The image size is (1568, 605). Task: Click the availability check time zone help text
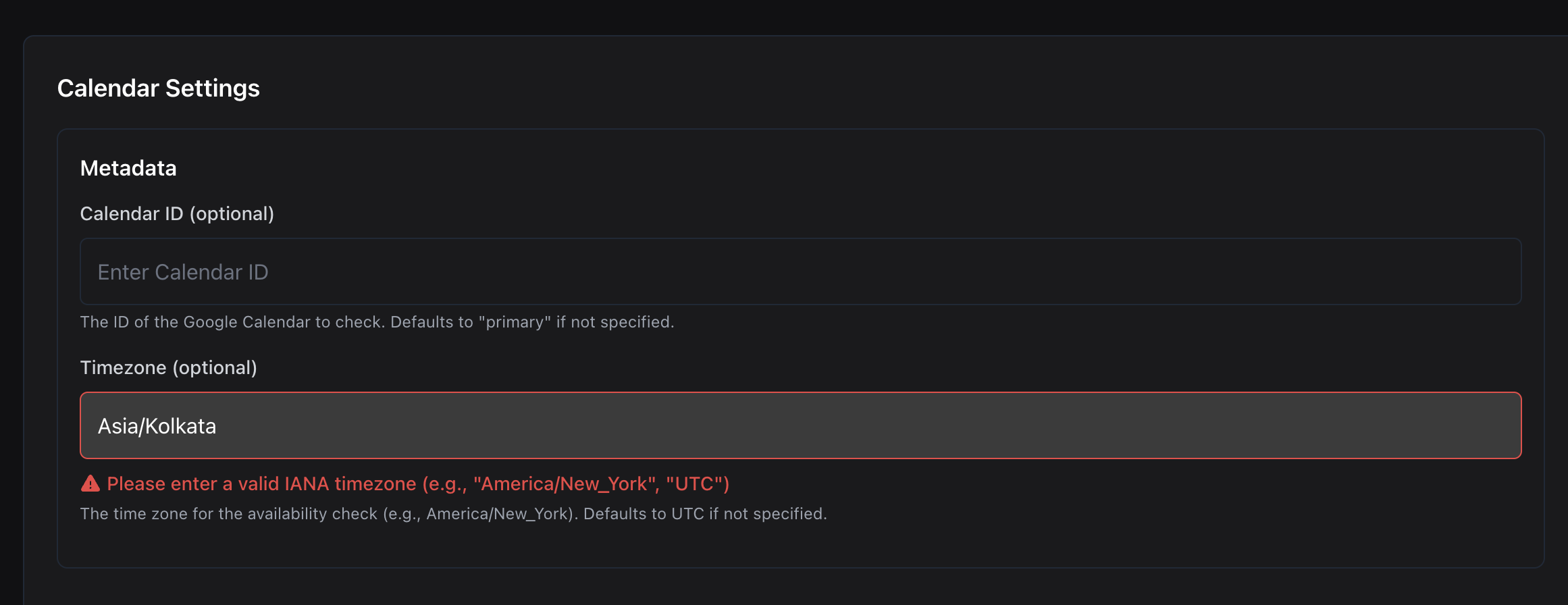tap(453, 514)
